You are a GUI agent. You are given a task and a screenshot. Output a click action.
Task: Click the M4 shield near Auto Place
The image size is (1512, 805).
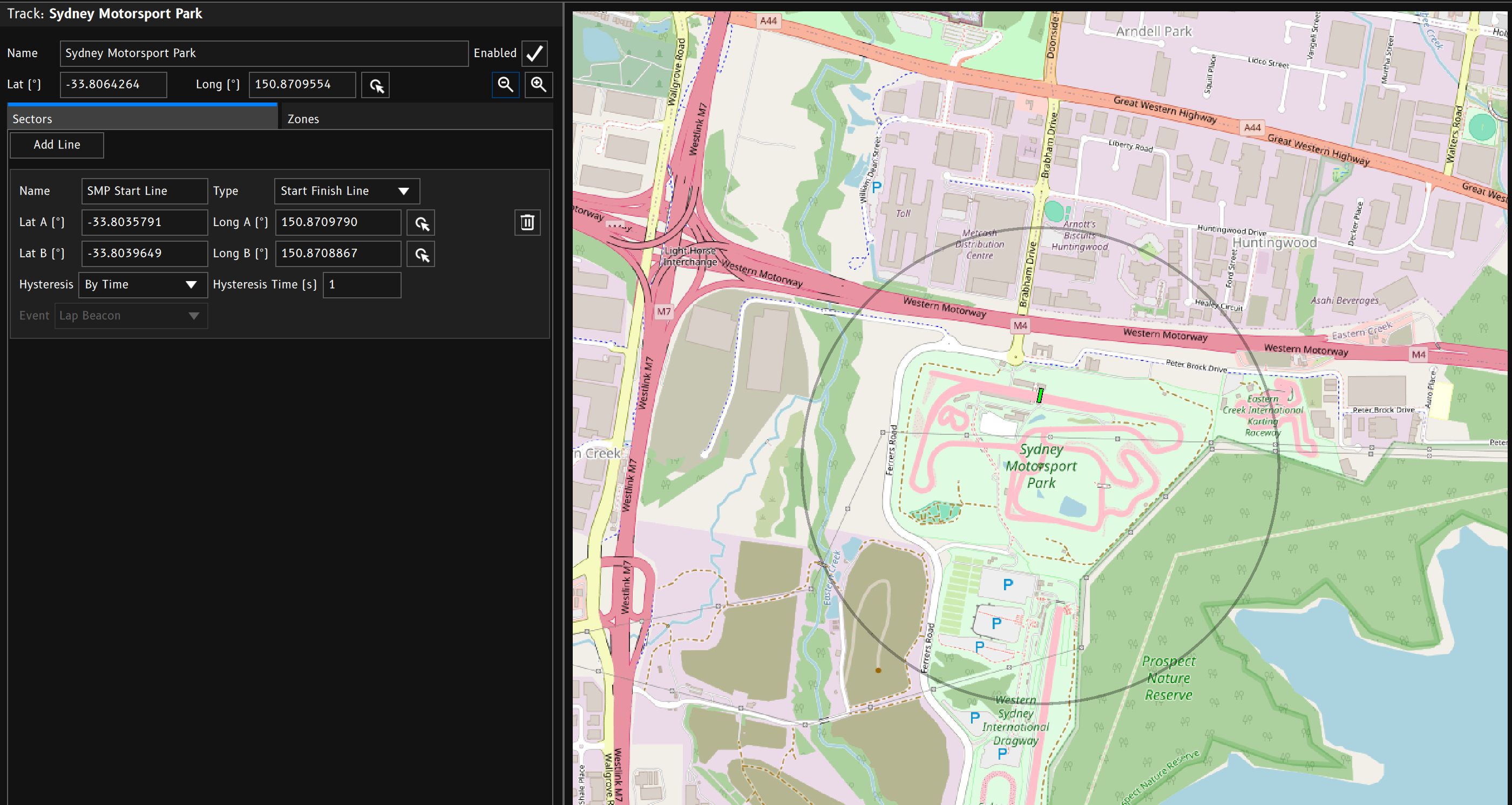pos(1419,354)
